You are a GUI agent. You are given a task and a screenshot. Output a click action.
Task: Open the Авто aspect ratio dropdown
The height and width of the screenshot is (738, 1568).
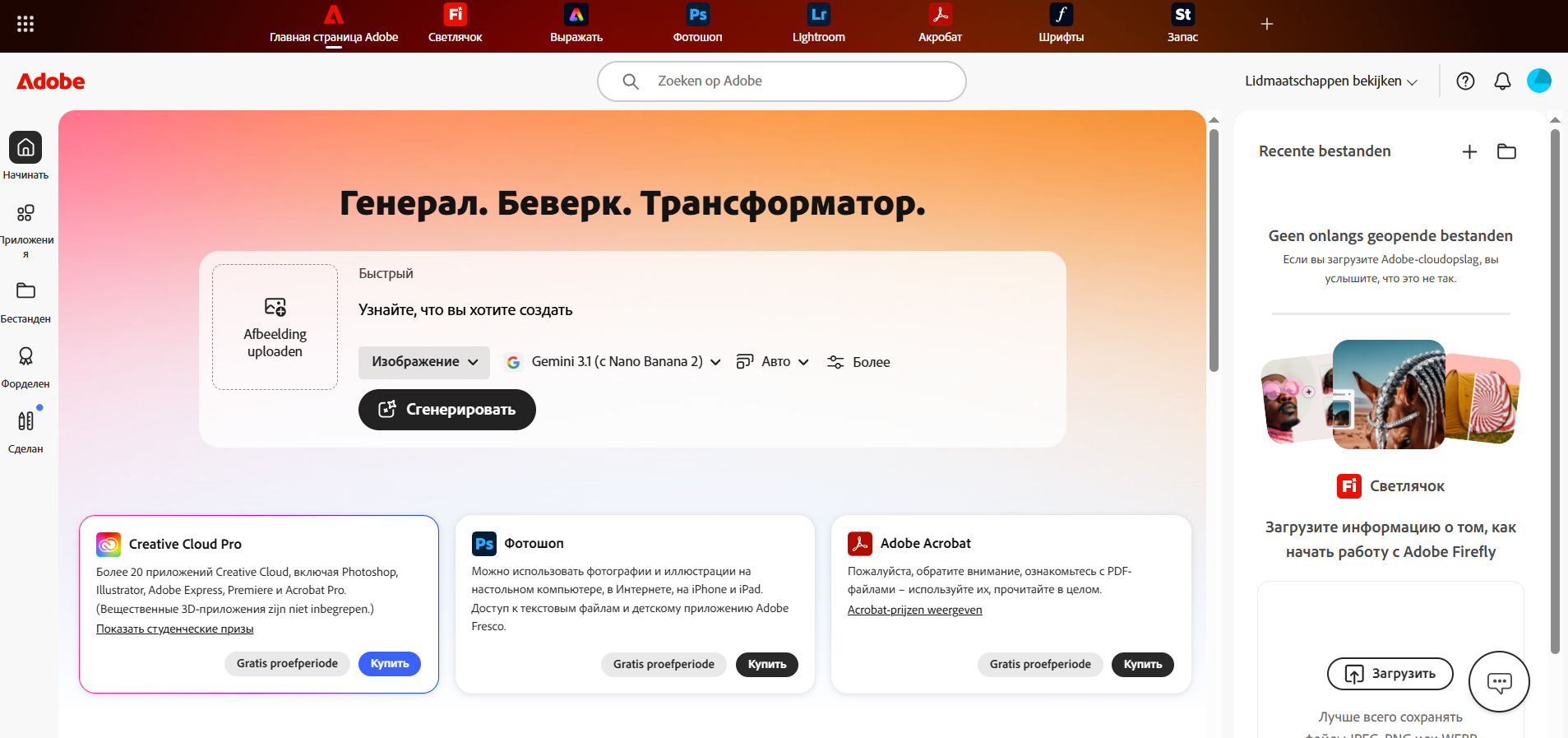(773, 362)
